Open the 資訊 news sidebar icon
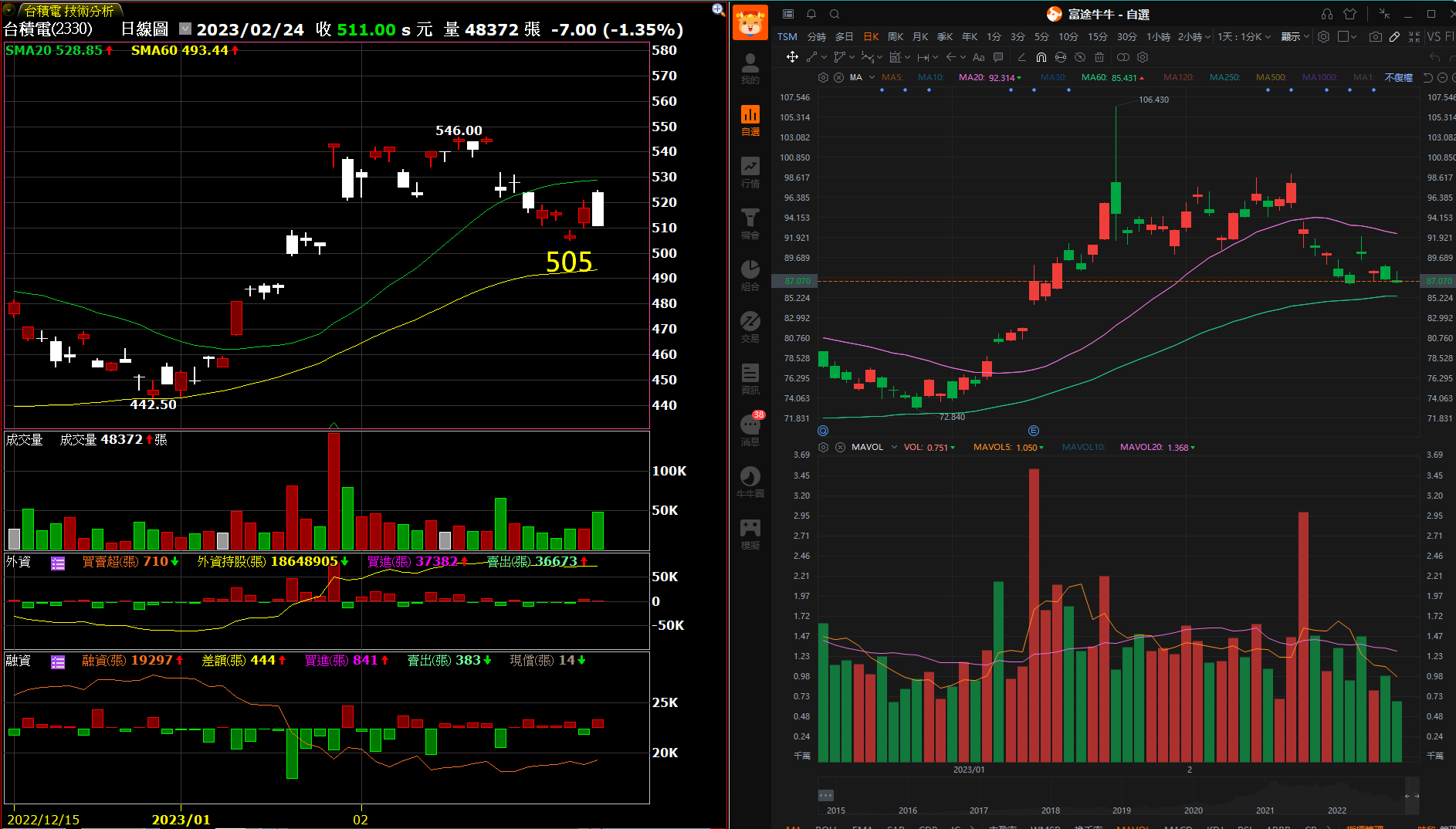The height and width of the screenshot is (829, 1456). 750,378
